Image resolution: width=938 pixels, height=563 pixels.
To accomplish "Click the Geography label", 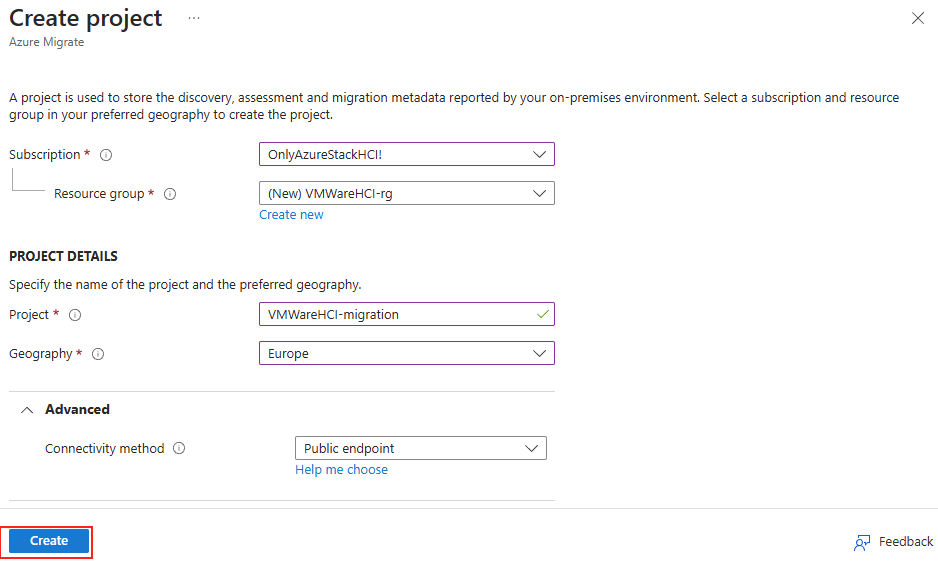I will [x=41, y=354].
